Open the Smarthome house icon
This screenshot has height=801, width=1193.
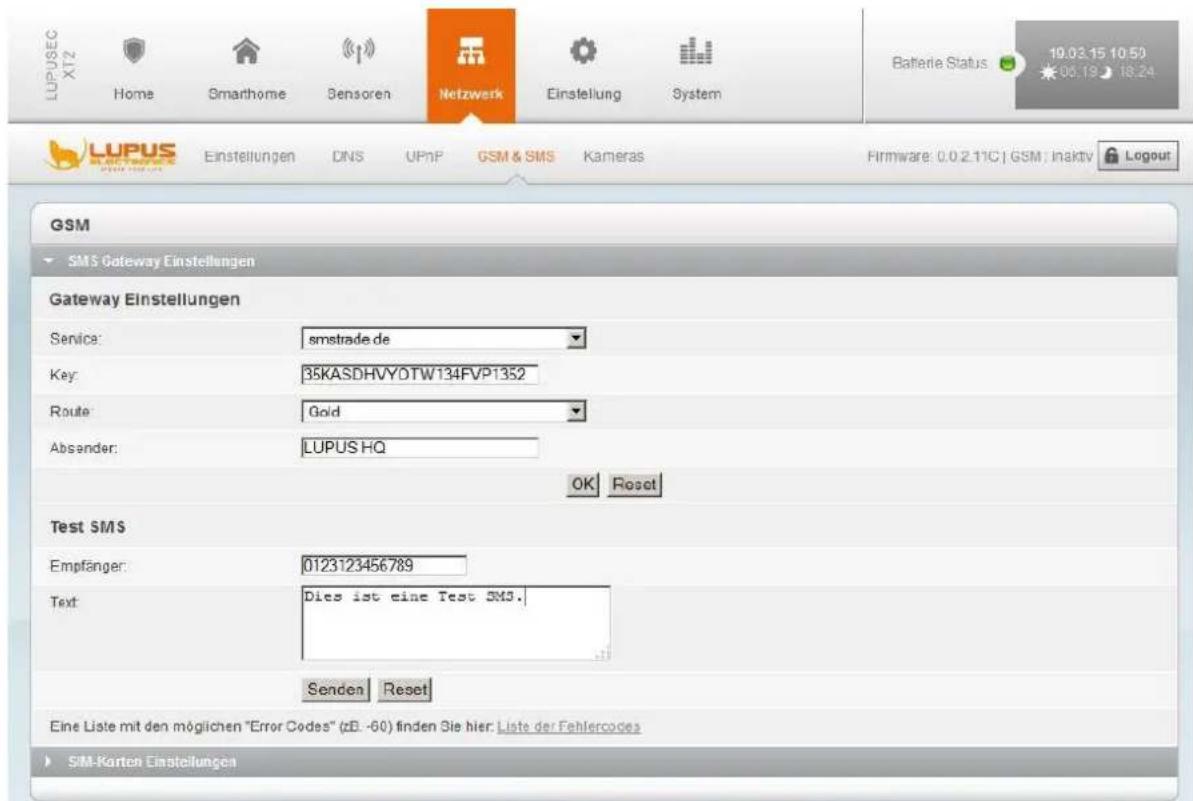point(246,51)
